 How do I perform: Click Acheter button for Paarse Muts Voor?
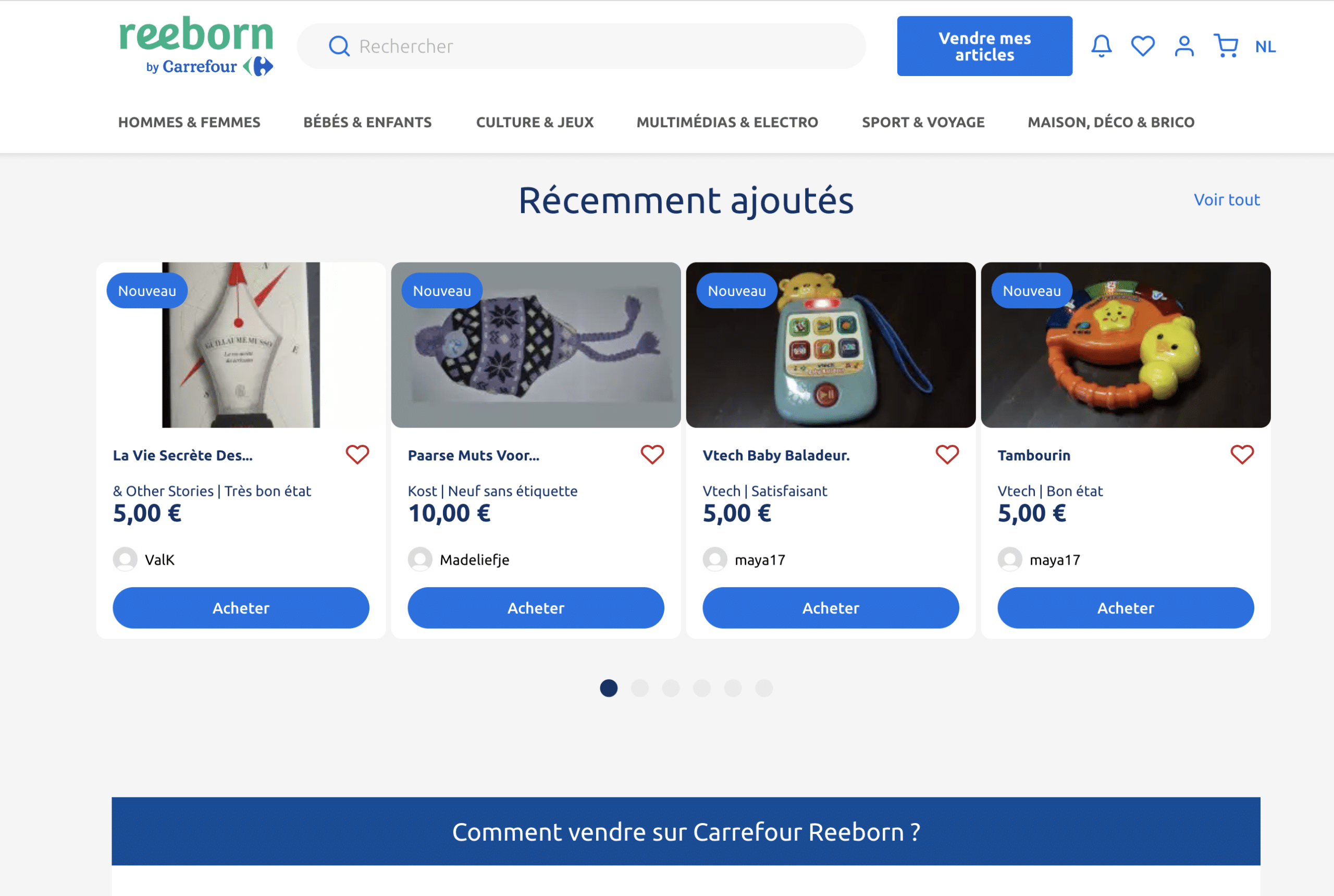point(535,607)
